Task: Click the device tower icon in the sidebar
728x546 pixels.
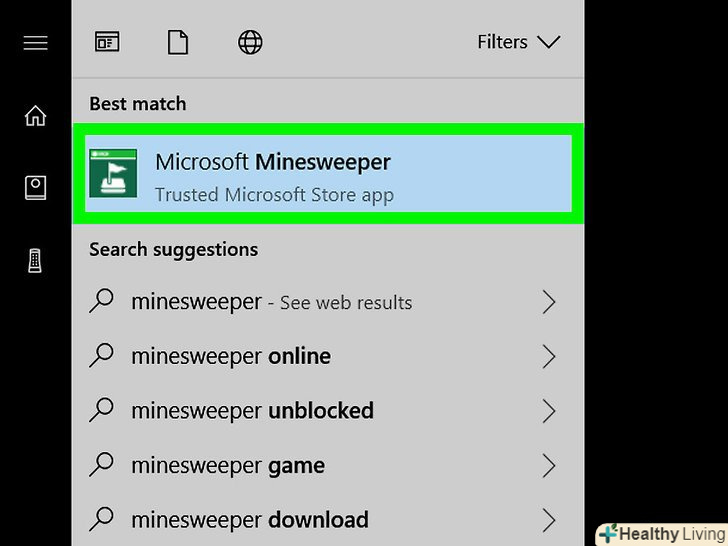Action: (35, 260)
